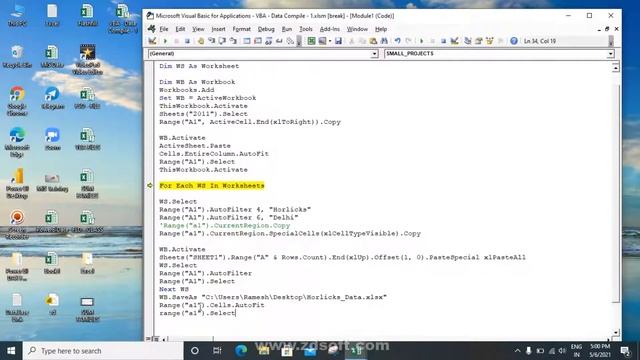Open the View menu
The width and height of the screenshot is (640, 360).
pos(198,29)
